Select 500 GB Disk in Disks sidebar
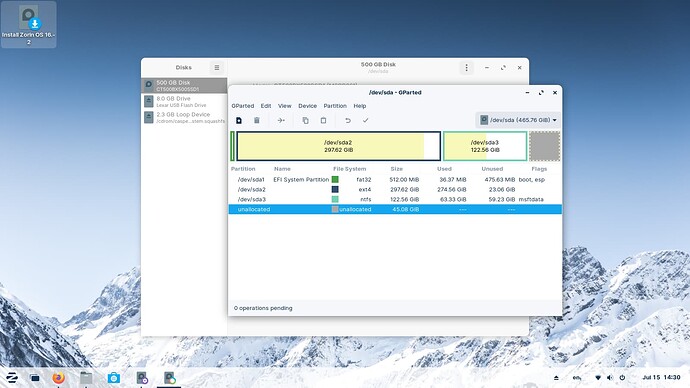This screenshot has width=690, height=388. tap(184, 85)
